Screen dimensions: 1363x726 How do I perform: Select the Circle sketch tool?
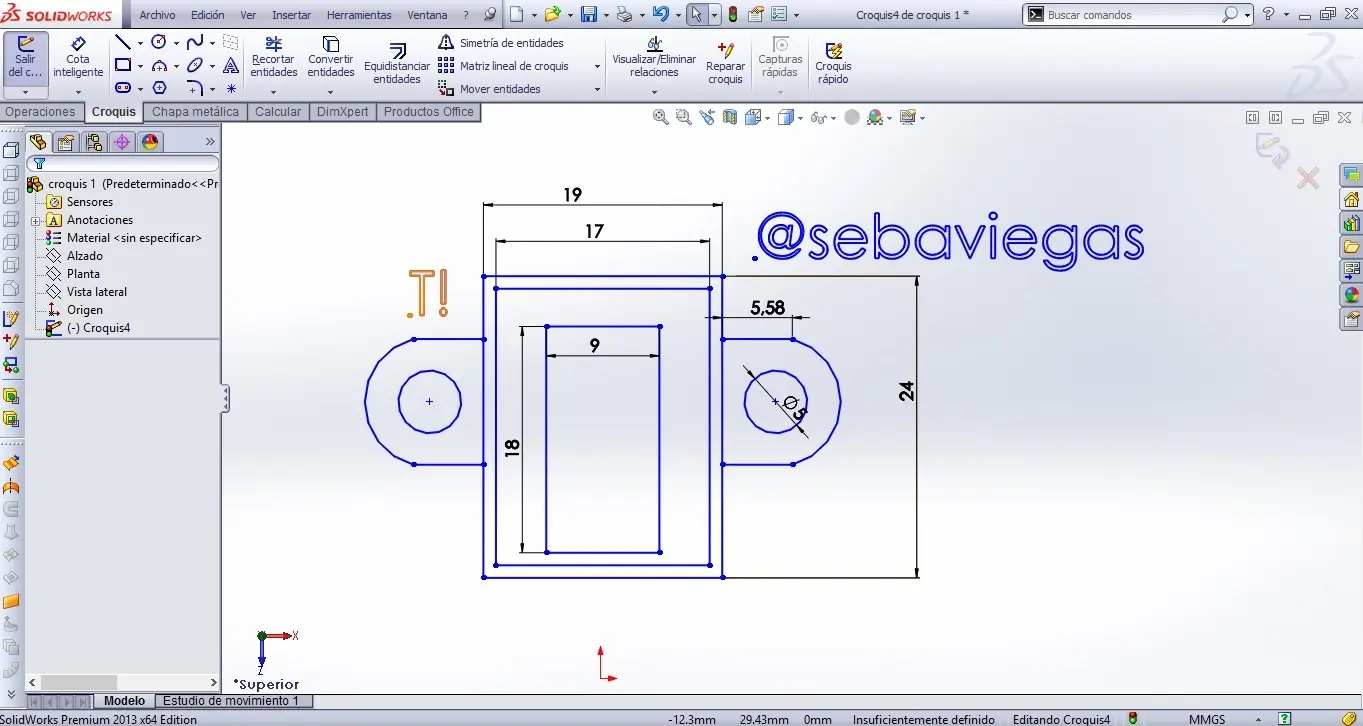158,42
